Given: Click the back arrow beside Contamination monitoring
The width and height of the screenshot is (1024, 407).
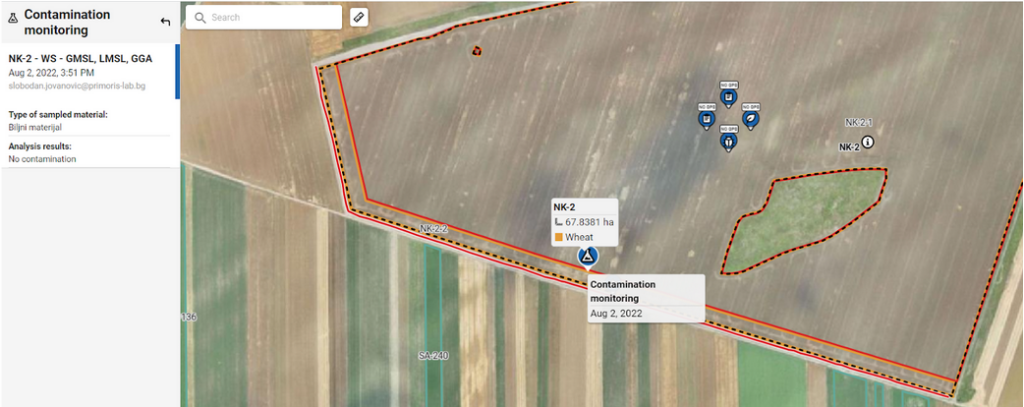Looking at the screenshot, I should [165, 22].
